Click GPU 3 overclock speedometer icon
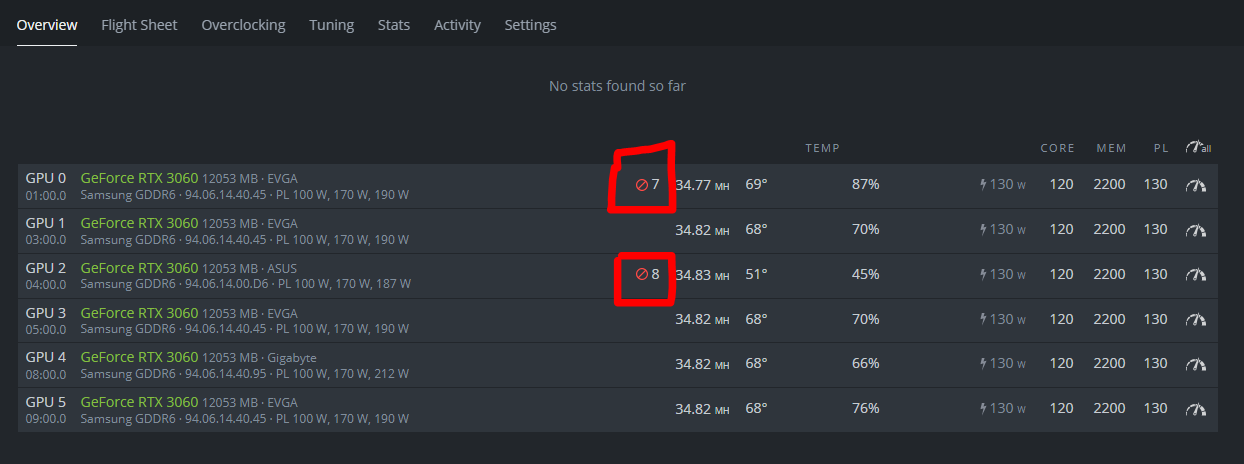 click(1196, 319)
